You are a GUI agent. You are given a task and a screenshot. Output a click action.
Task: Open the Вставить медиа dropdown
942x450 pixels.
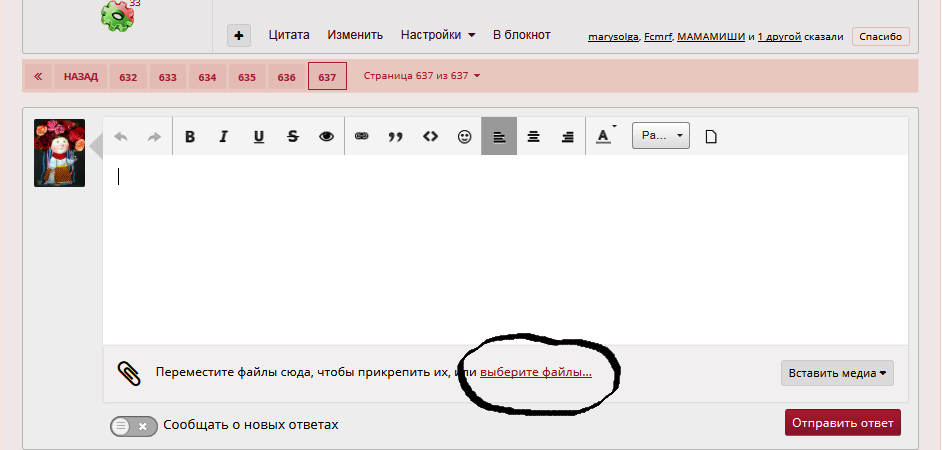point(837,373)
